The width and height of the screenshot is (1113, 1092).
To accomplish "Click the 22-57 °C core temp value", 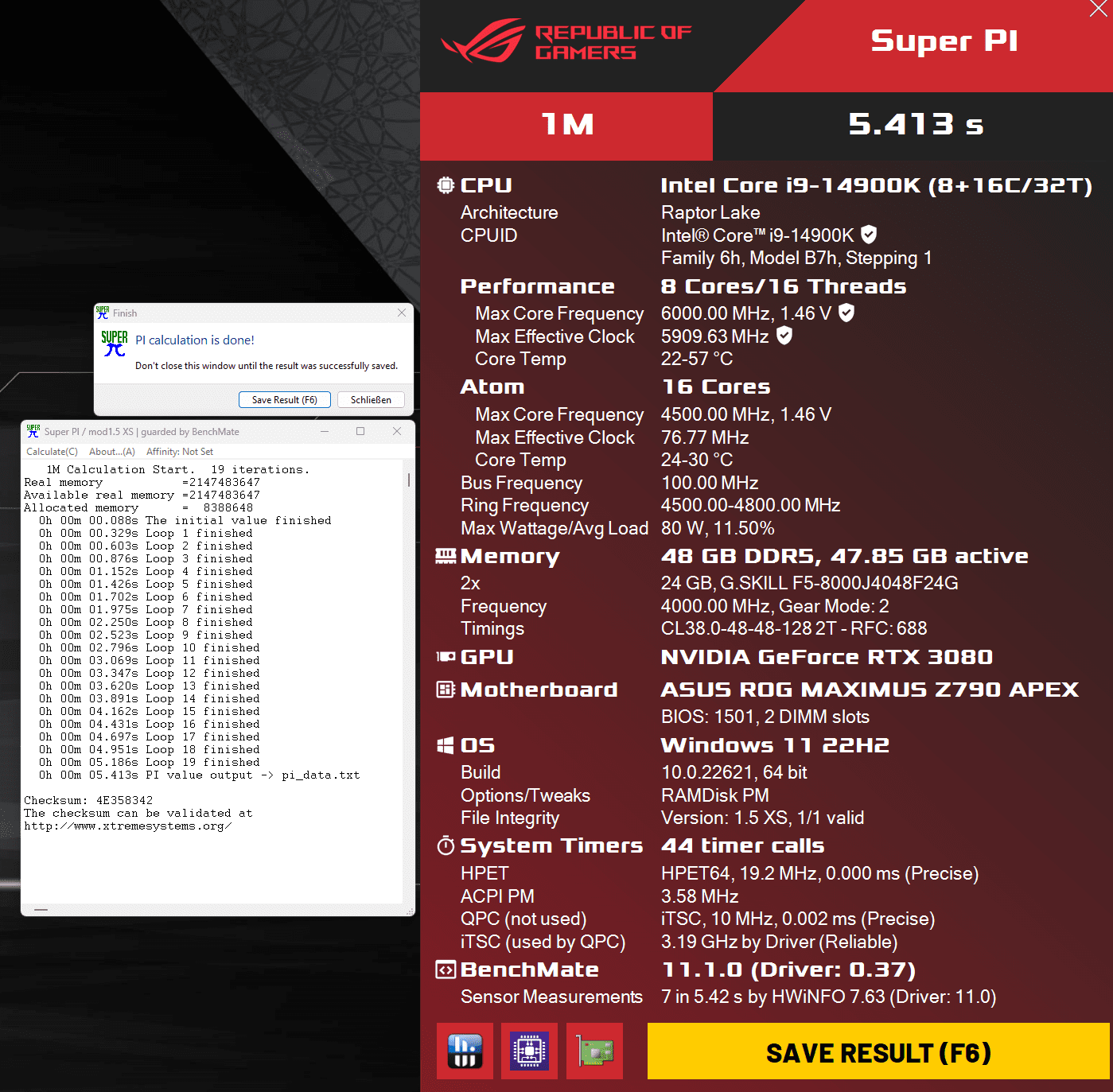I will (697, 359).
